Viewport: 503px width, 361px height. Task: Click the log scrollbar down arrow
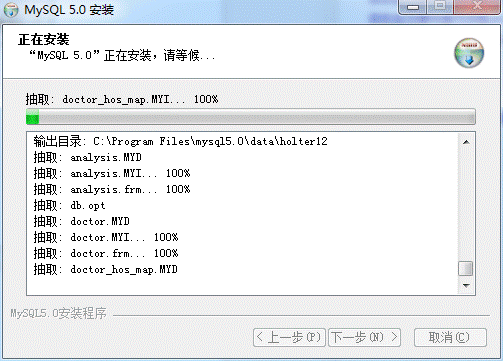click(466, 286)
